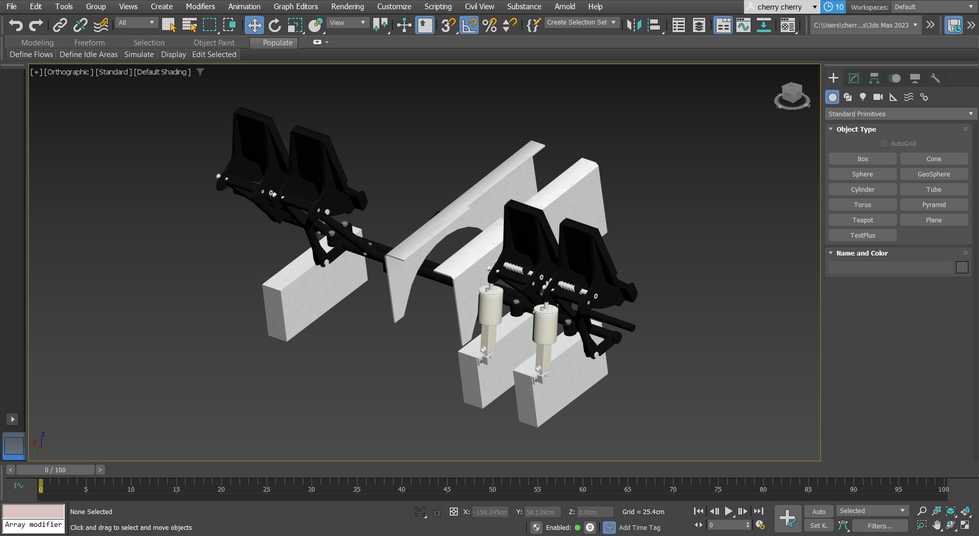Open Create Selection Set dropdown
The image size is (979, 536).
581,22
